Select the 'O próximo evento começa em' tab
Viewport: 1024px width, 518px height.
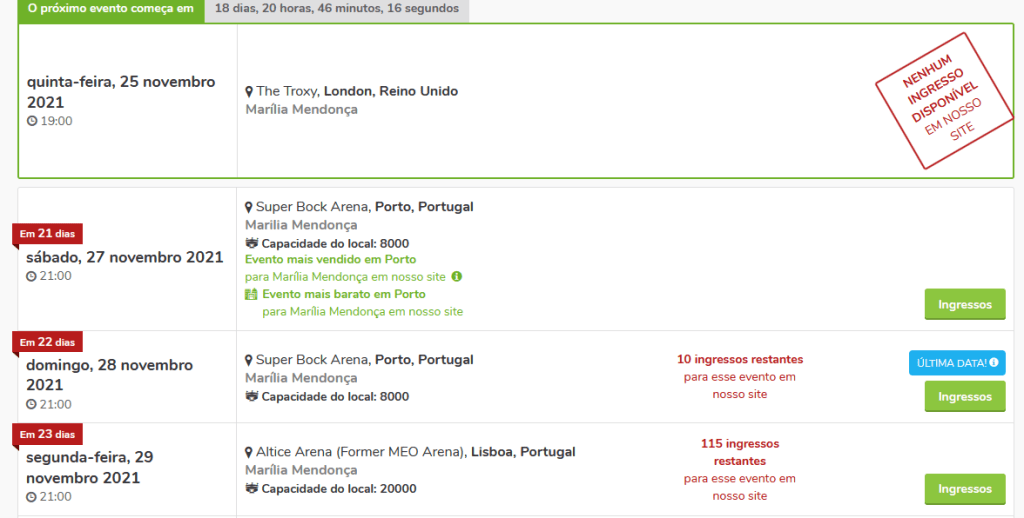click(x=111, y=9)
